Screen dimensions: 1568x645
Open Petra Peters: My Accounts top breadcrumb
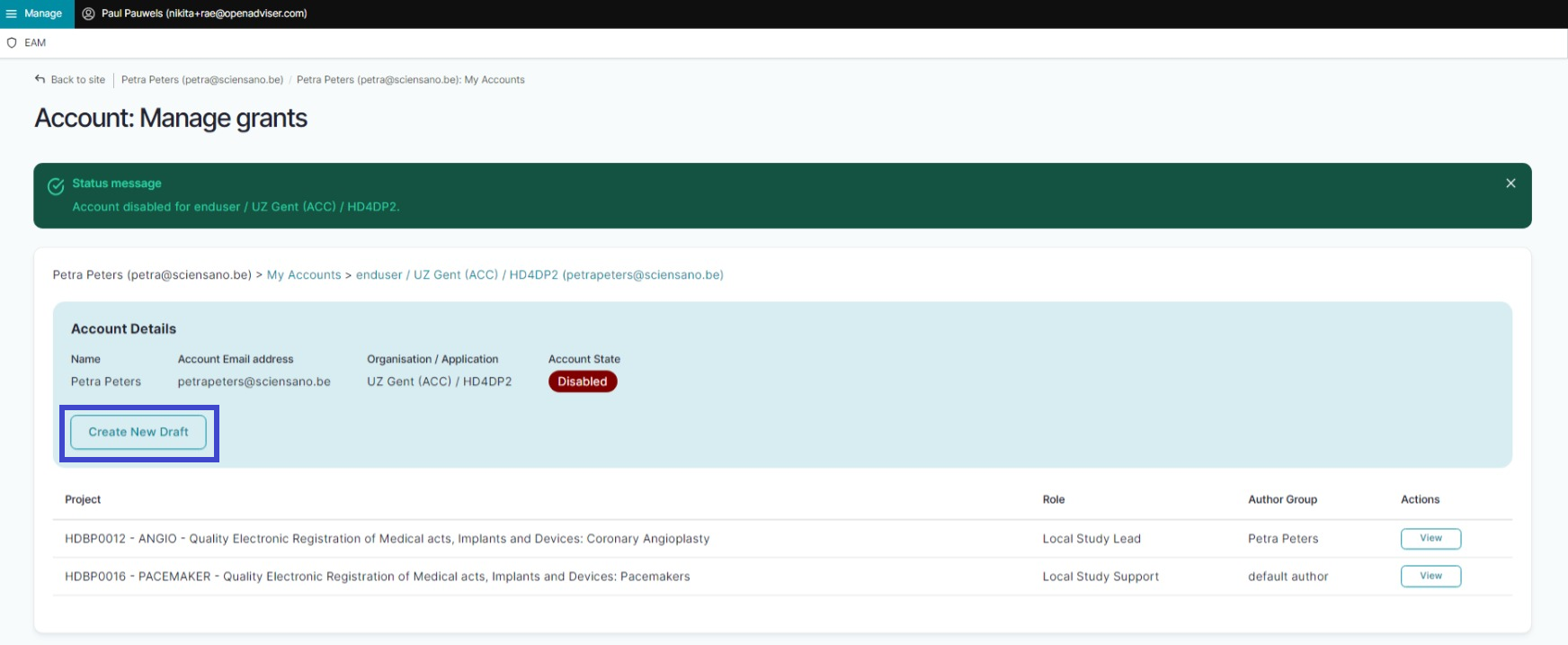tap(411, 80)
